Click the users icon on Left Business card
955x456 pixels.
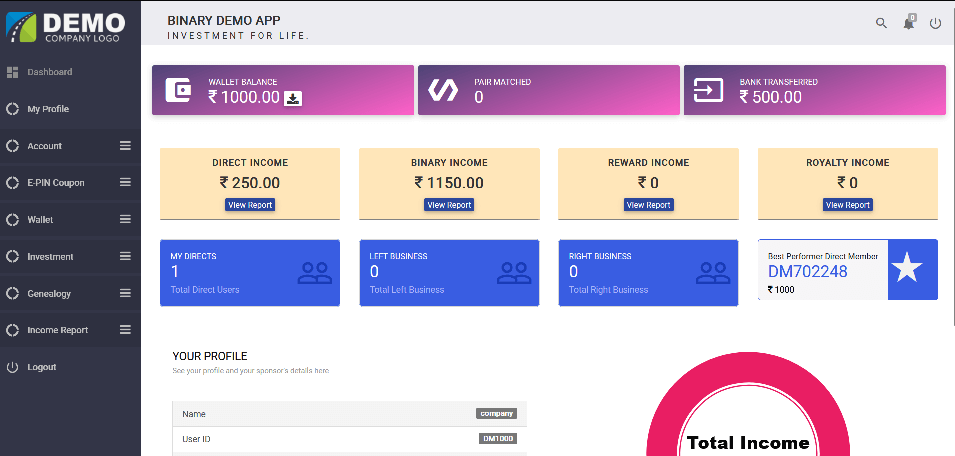tap(514, 273)
